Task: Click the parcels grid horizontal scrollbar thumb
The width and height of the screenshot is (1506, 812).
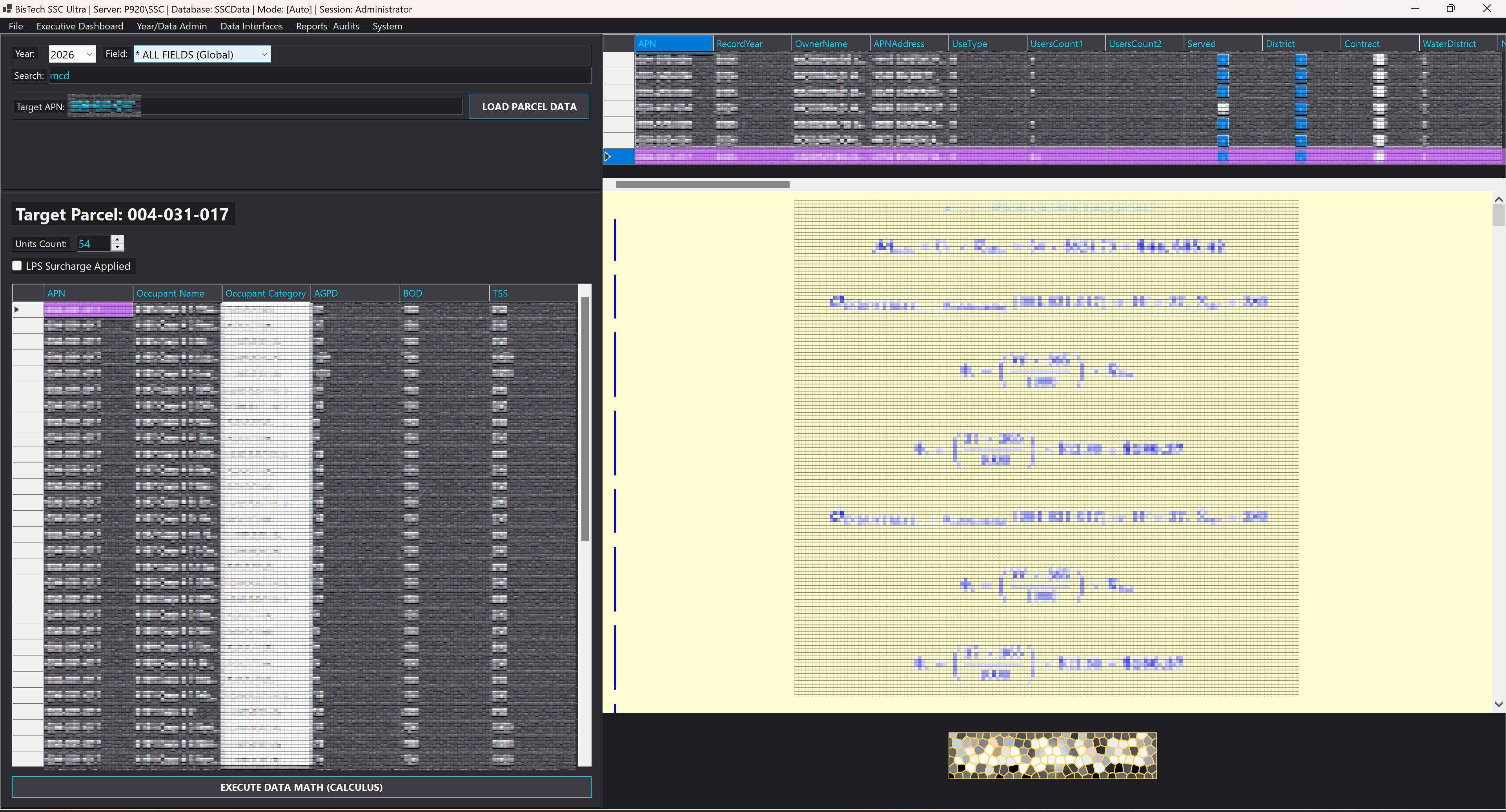Action: [702, 184]
